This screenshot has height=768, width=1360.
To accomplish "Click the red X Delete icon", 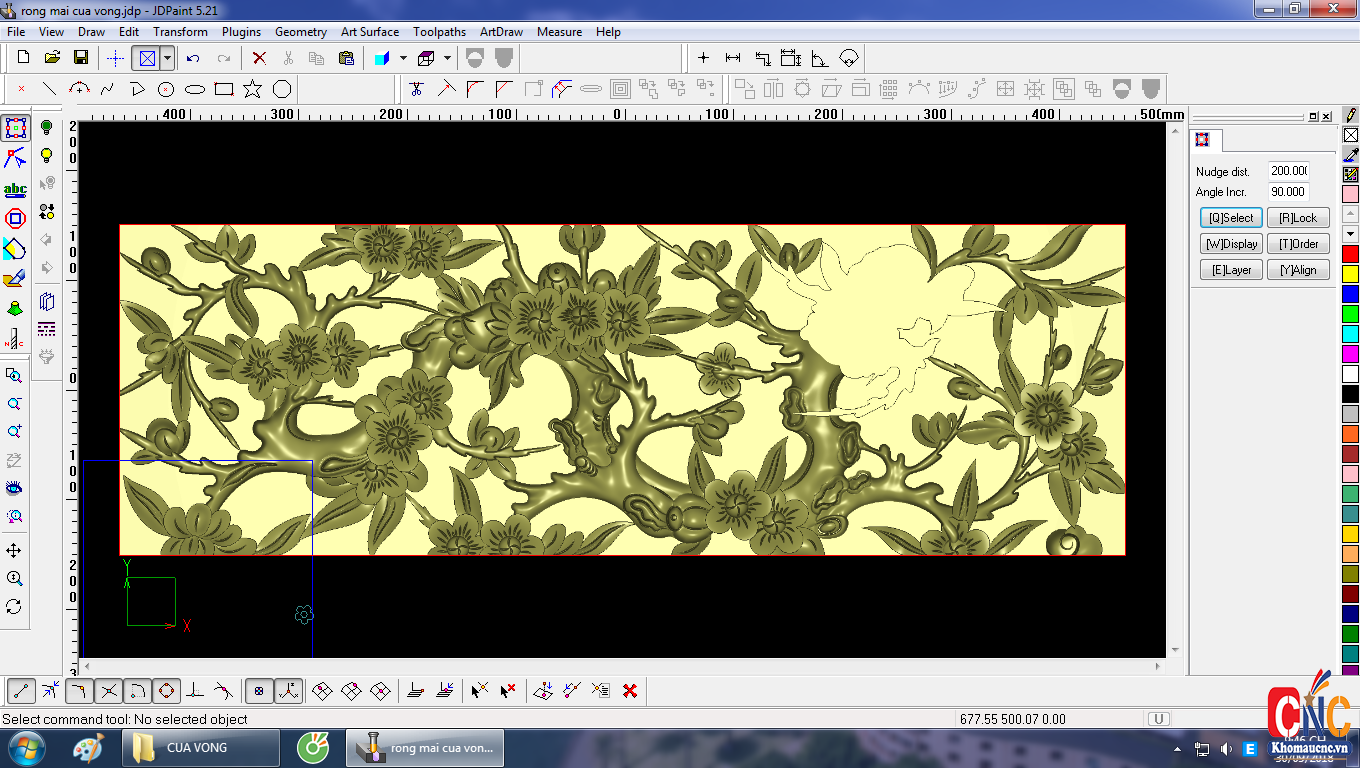I will point(259,58).
